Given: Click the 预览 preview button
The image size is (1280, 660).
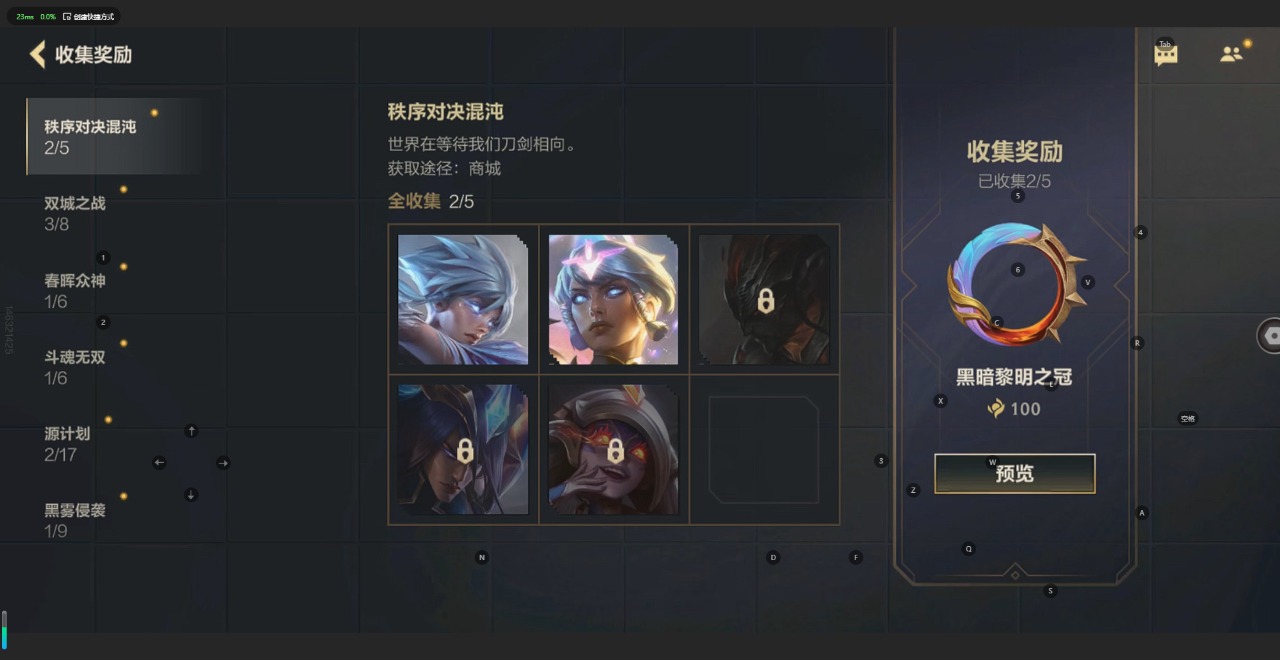Looking at the screenshot, I should coord(1015,474).
